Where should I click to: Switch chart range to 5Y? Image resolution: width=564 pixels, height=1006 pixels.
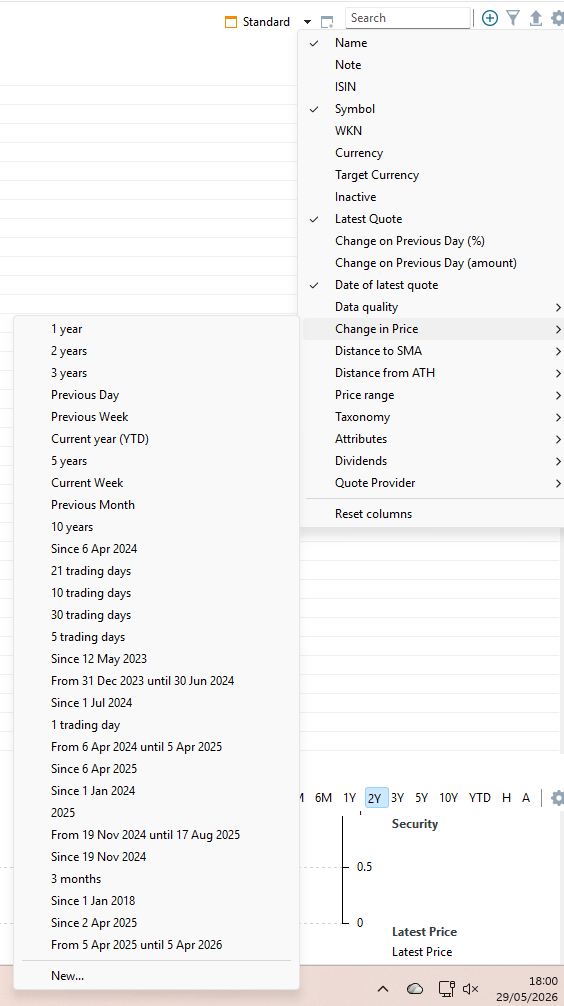(x=421, y=797)
